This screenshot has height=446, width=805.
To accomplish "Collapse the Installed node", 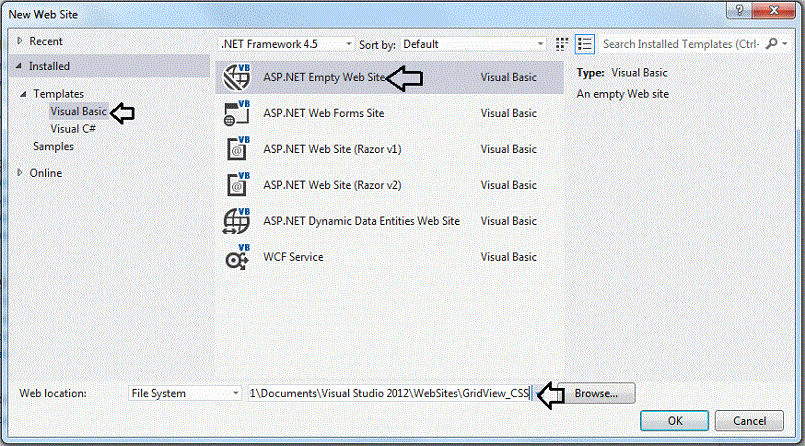I will pos(19,66).
